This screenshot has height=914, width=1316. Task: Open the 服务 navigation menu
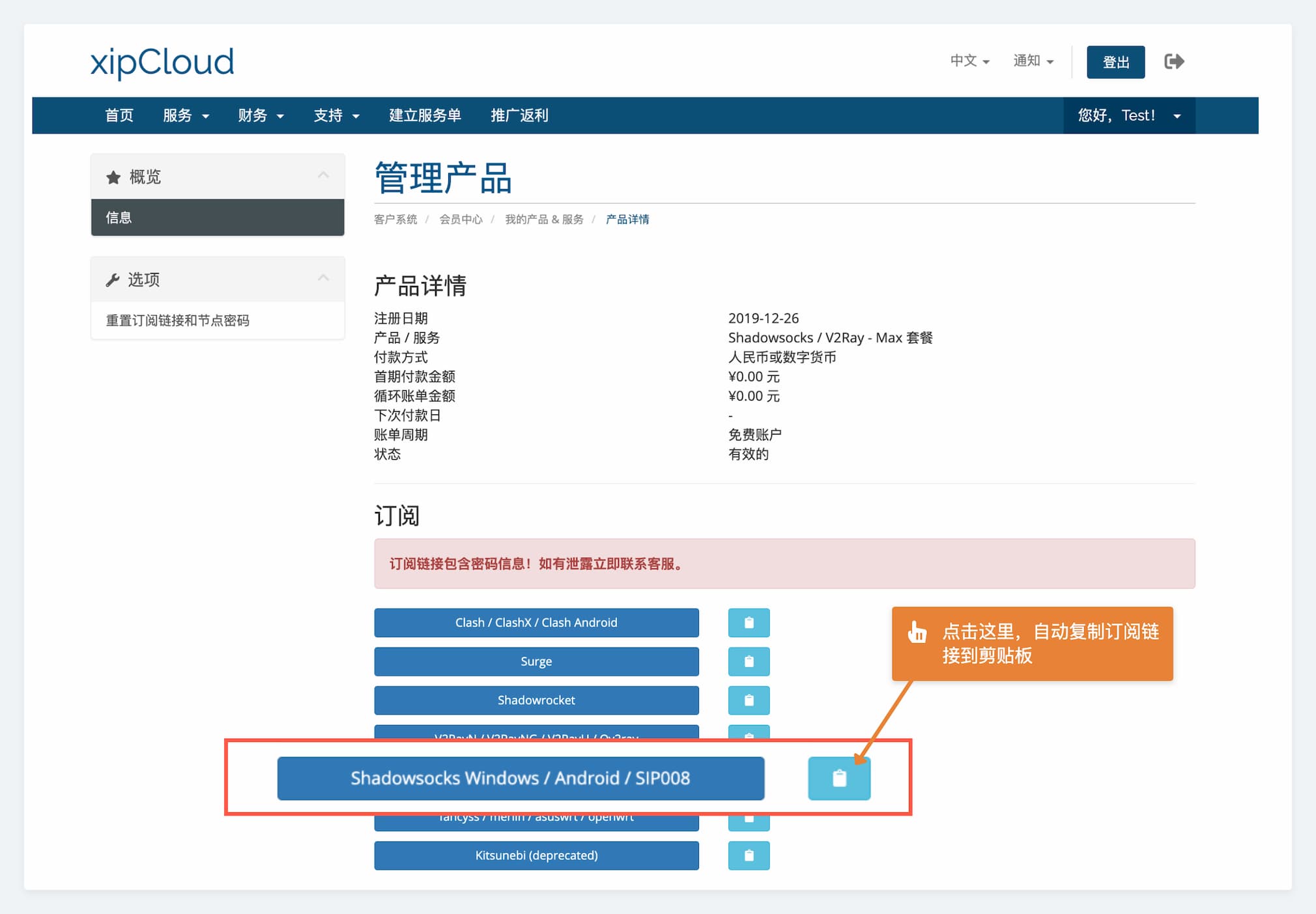[x=186, y=116]
